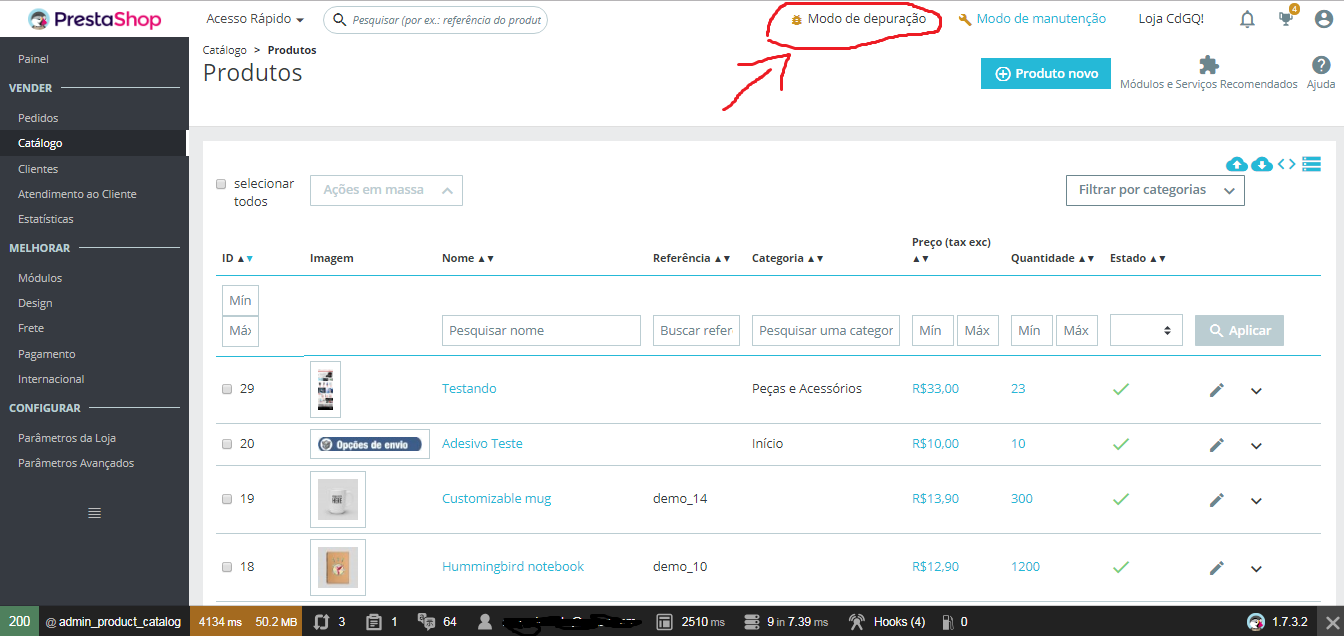Open the Ações em massa dropdown
Screen dimensions: 1344x636
pyautogui.click(x=386, y=190)
